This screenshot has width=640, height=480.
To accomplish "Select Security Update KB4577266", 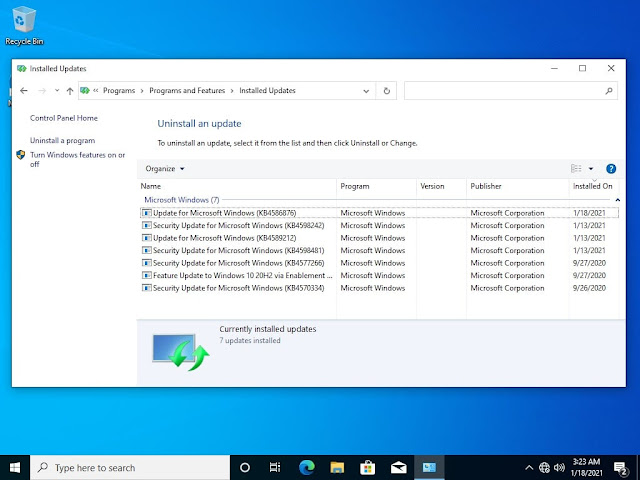I will pos(379,263).
